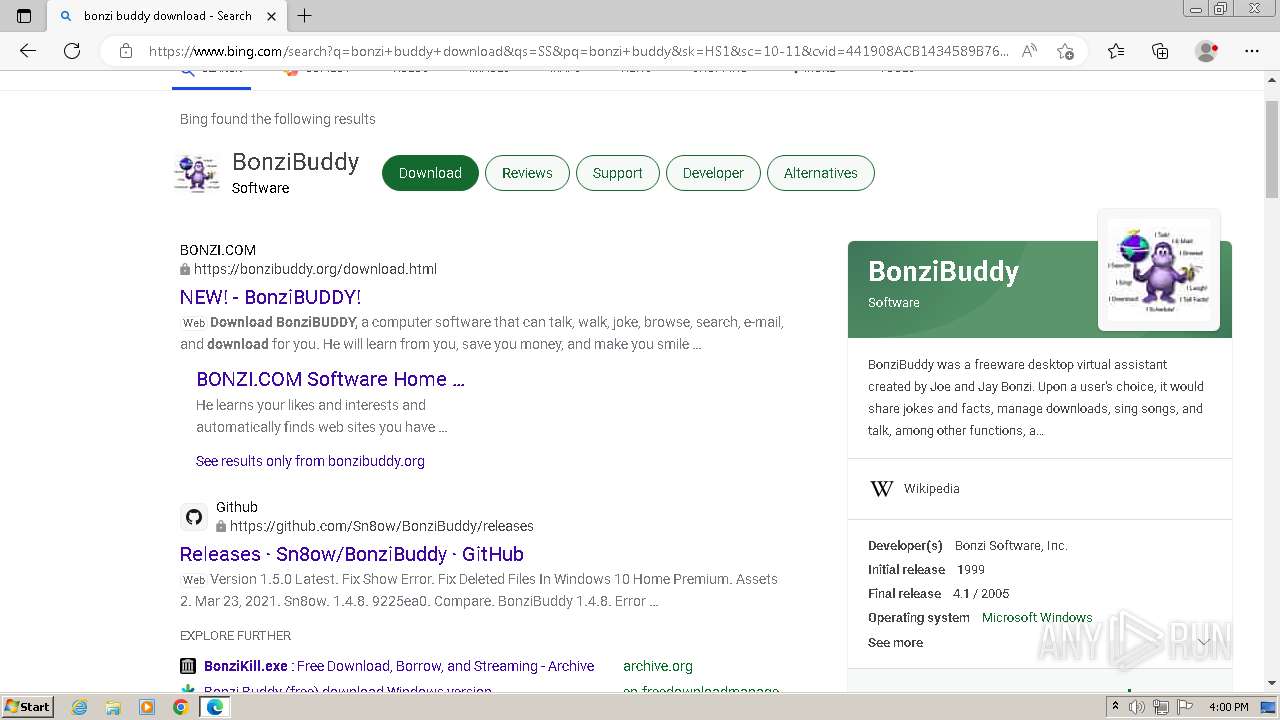Open a new tab with plus button

click(305, 15)
